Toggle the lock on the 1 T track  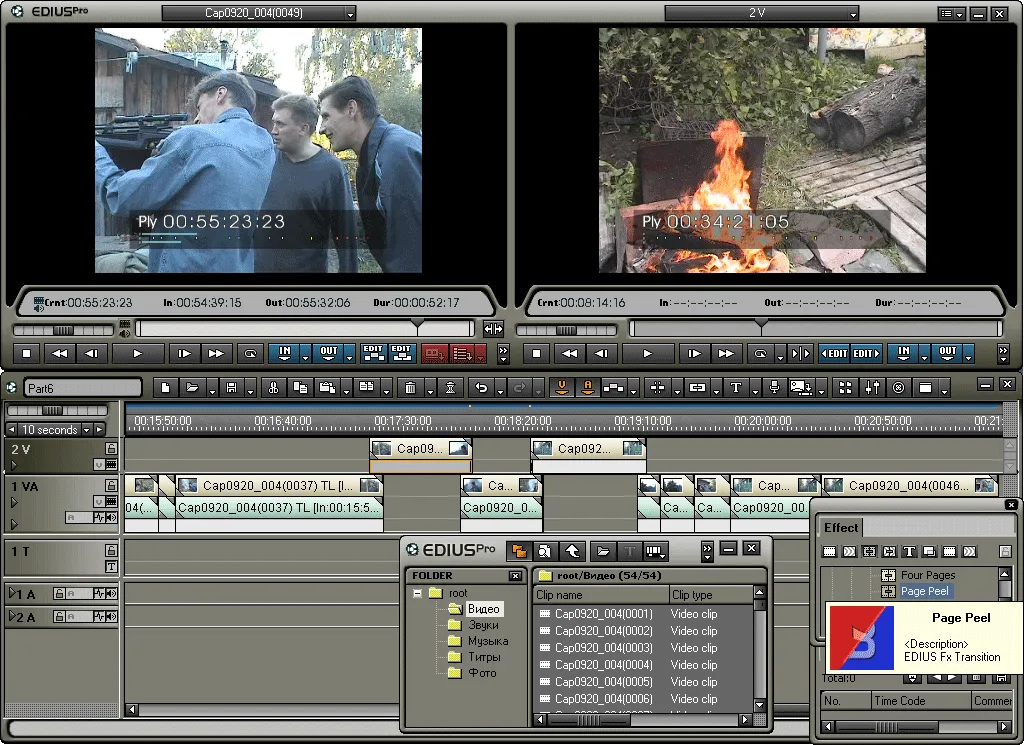[112, 550]
